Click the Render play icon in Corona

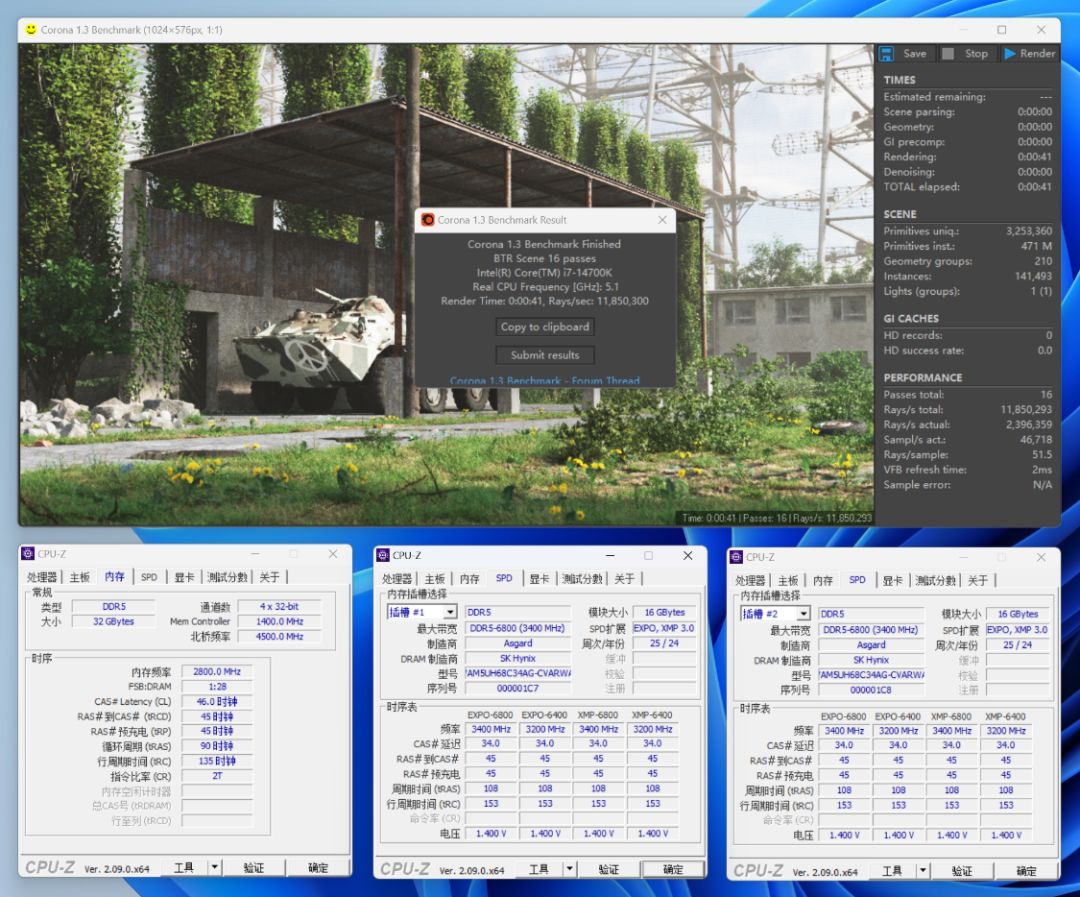point(1010,54)
